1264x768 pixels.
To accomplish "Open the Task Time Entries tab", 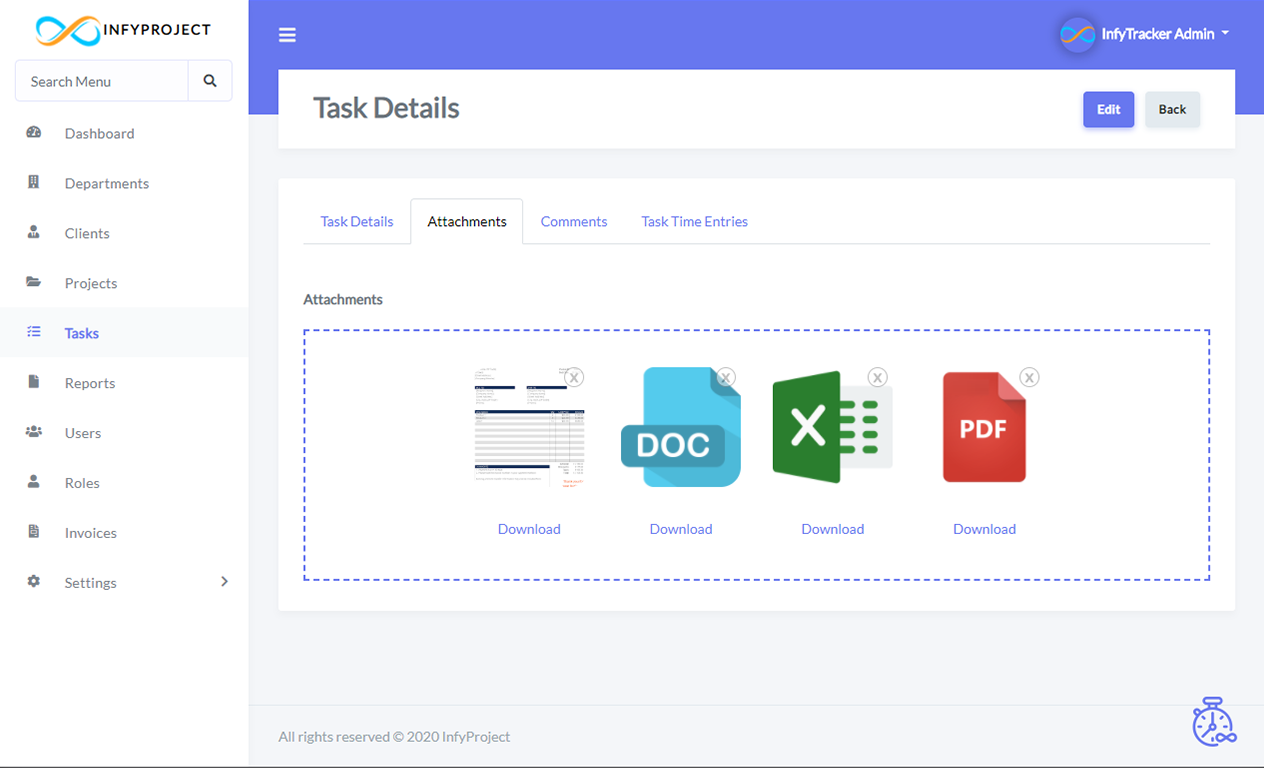I will click(694, 221).
